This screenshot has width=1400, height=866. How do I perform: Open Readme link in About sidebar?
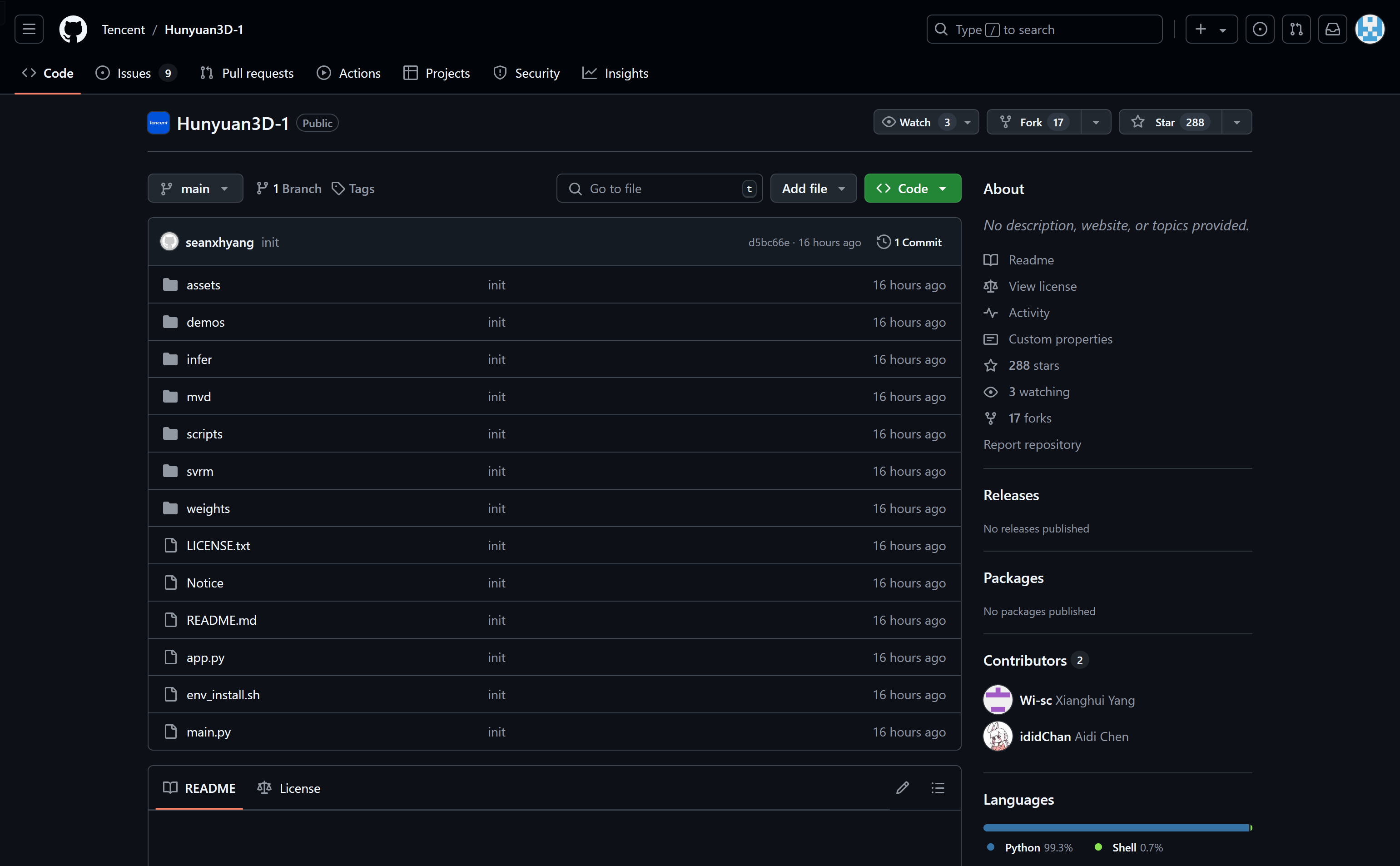pyautogui.click(x=1031, y=259)
